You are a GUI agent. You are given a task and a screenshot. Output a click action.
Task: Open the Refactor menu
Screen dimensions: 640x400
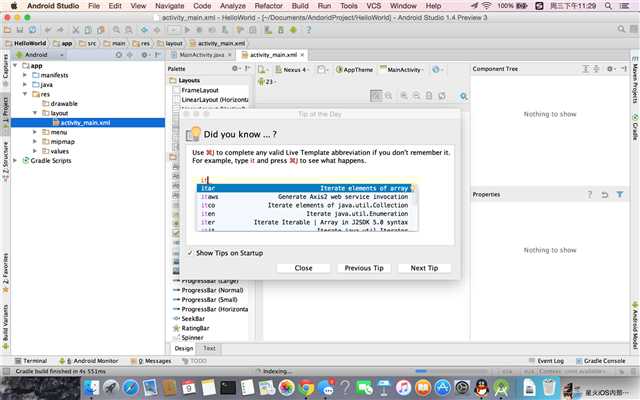click(268, 6)
